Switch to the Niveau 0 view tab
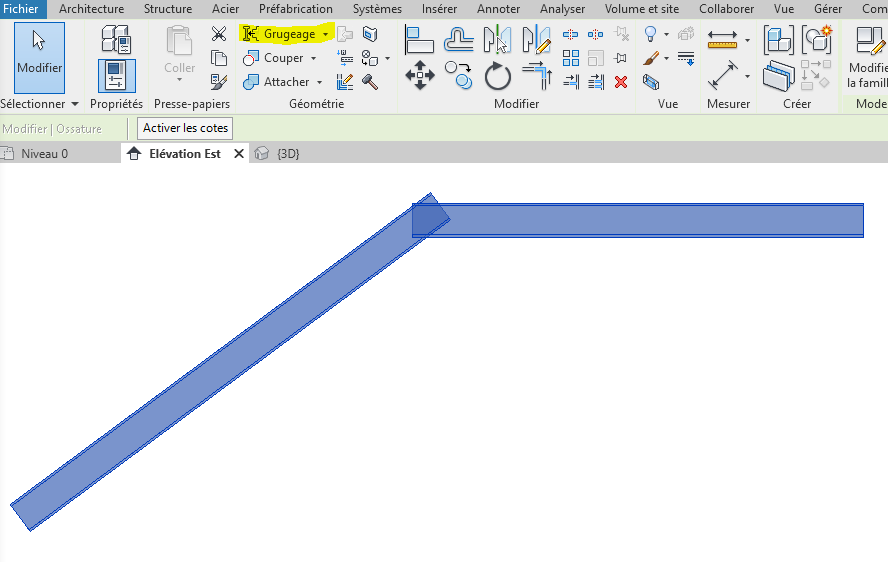 44,154
